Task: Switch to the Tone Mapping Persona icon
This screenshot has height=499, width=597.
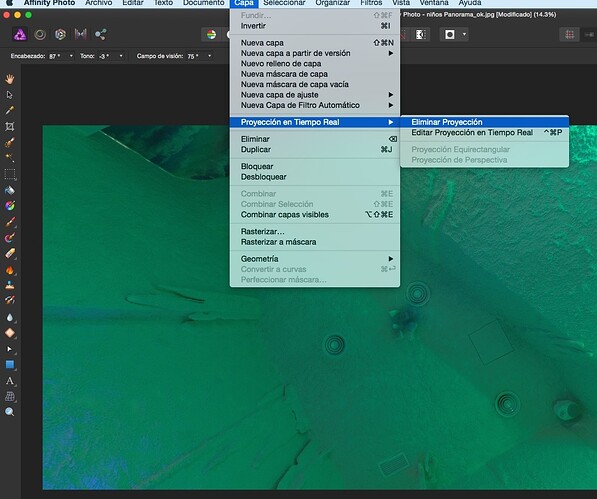Action: [80, 35]
